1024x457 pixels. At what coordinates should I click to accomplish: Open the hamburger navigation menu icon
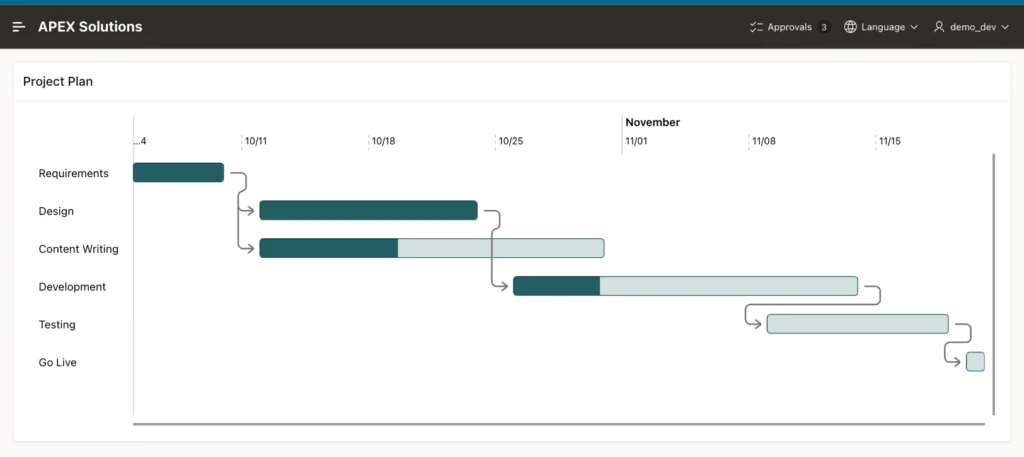point(19,27)
